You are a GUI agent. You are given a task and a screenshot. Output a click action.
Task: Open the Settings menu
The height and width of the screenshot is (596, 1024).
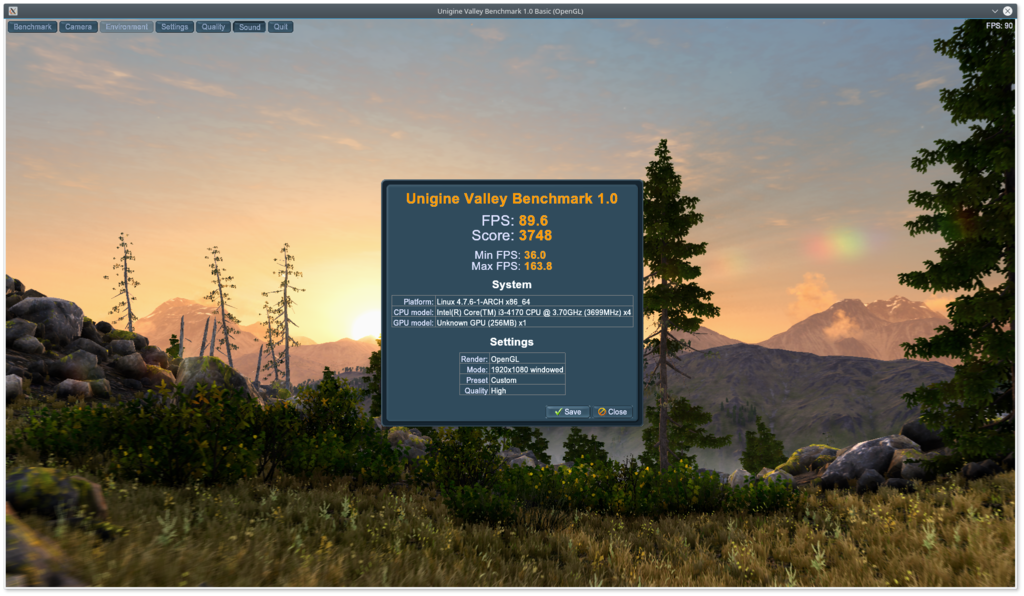click(174, 27)
